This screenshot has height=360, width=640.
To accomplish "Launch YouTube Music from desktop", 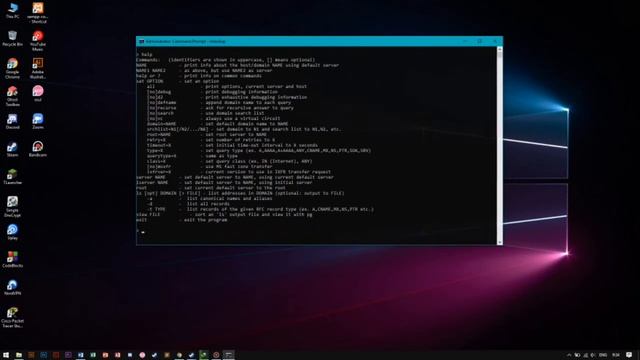I will pyautogui.click(x=38, y=40).
